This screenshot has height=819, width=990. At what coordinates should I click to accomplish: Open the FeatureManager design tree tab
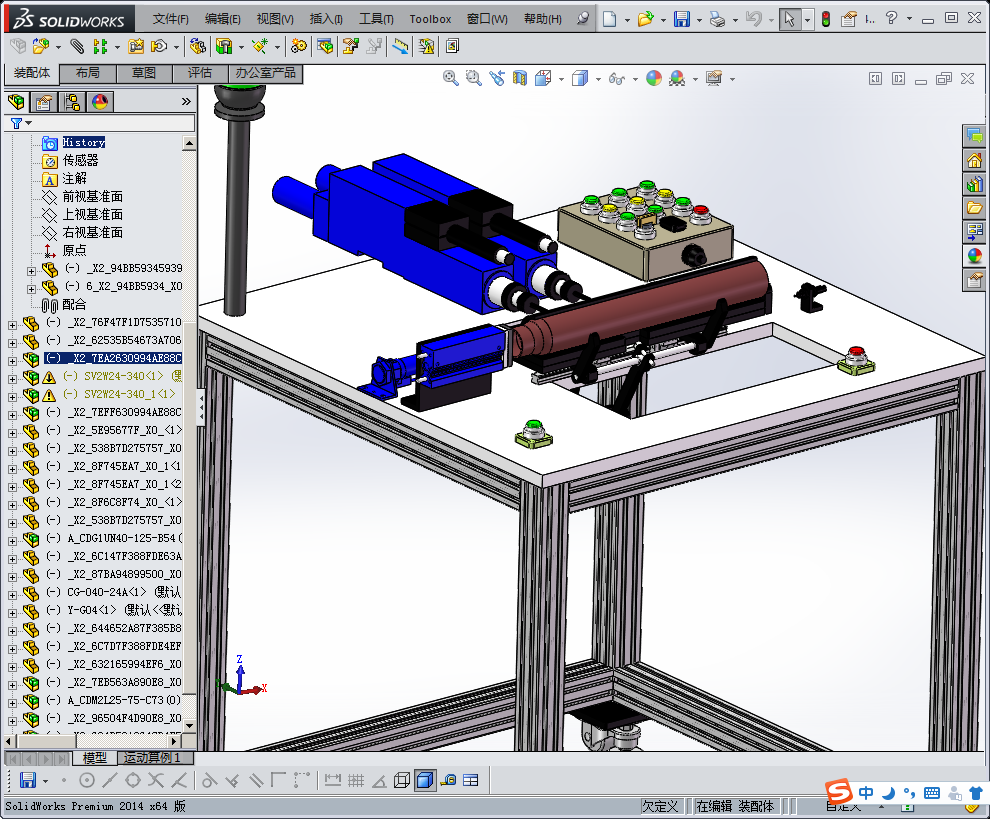point(16,102)
